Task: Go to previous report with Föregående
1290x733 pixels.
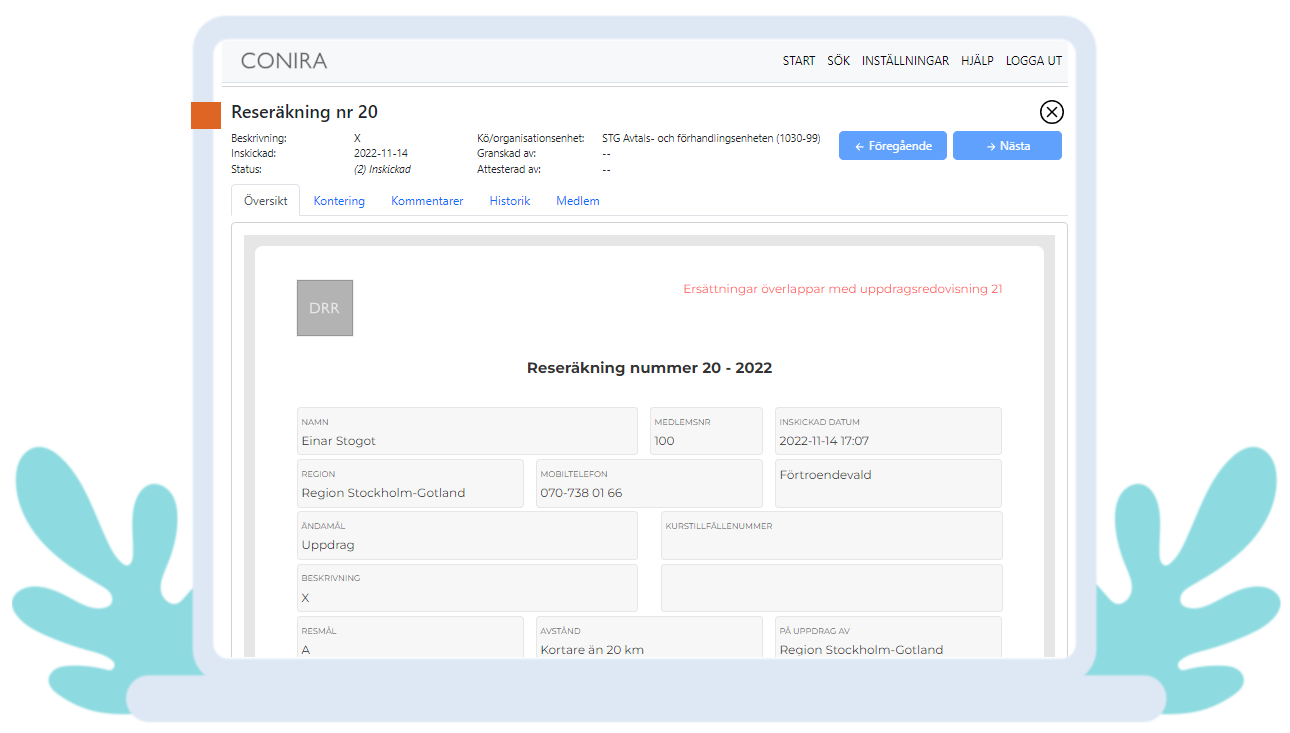Action: click(x=892, y=146)
